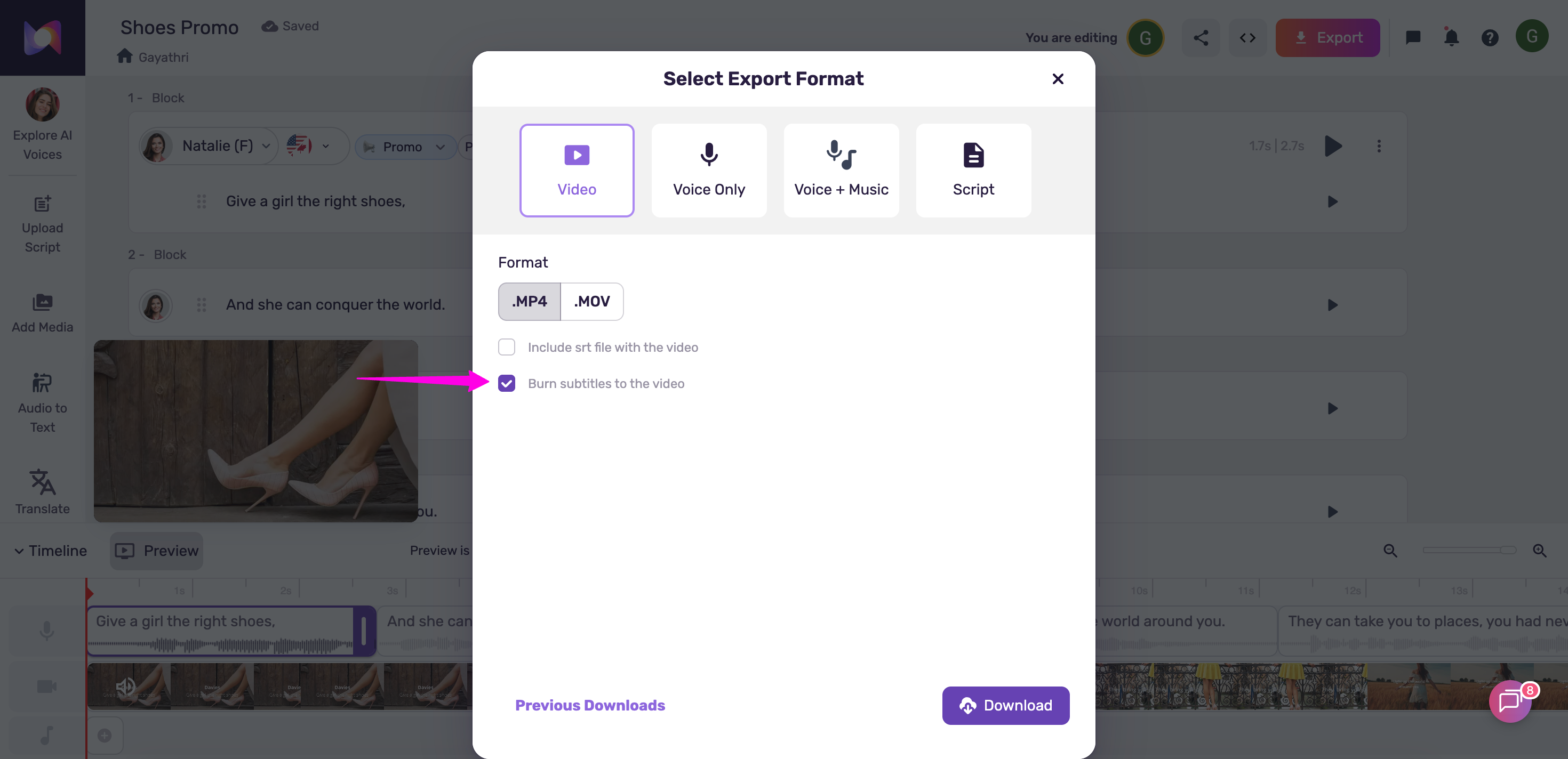1568x759 pixels.
Task: Enable Include srt file checkbox
Action: click(507, 348)
